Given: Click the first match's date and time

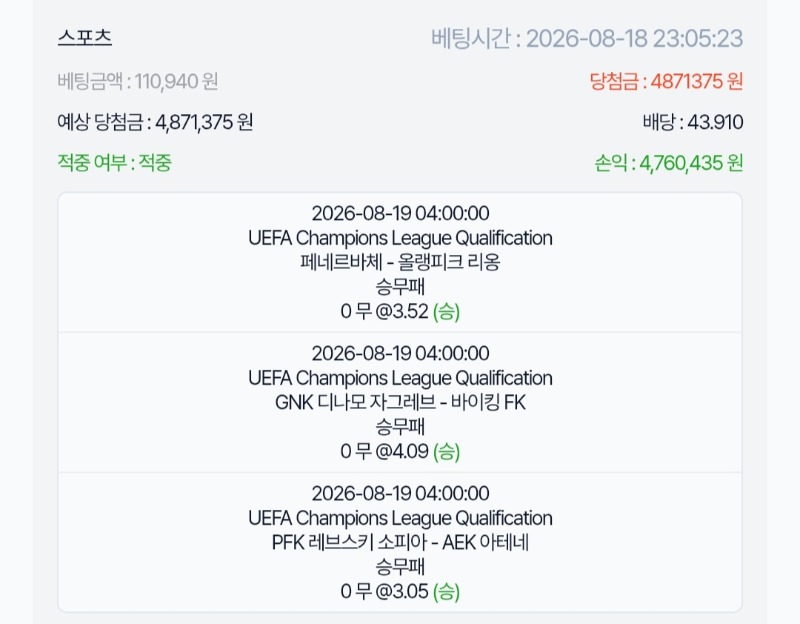Looking at the screenshot, I should tap(400, 213).
